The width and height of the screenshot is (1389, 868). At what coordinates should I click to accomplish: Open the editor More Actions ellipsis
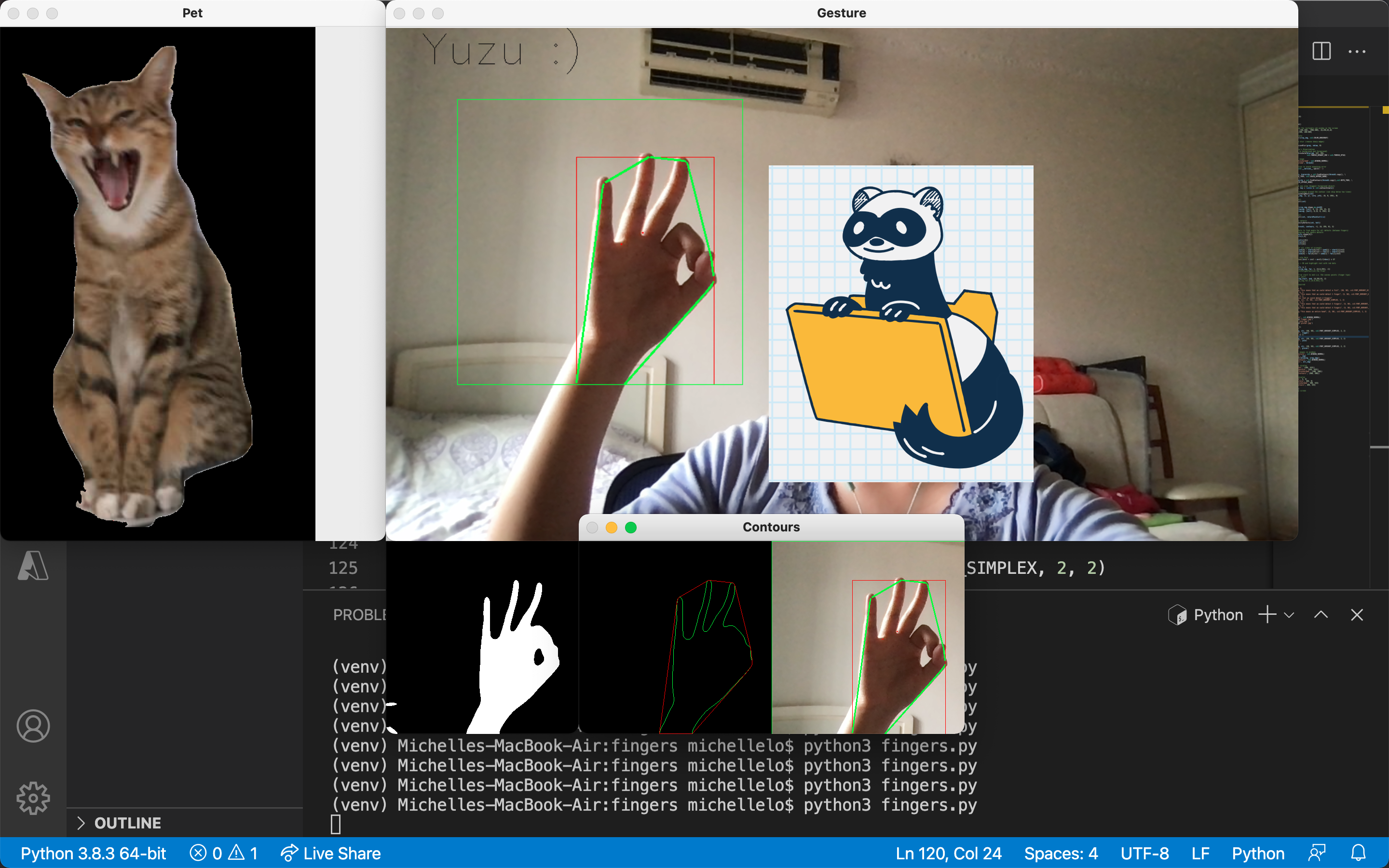click(x=1357, y=51)
